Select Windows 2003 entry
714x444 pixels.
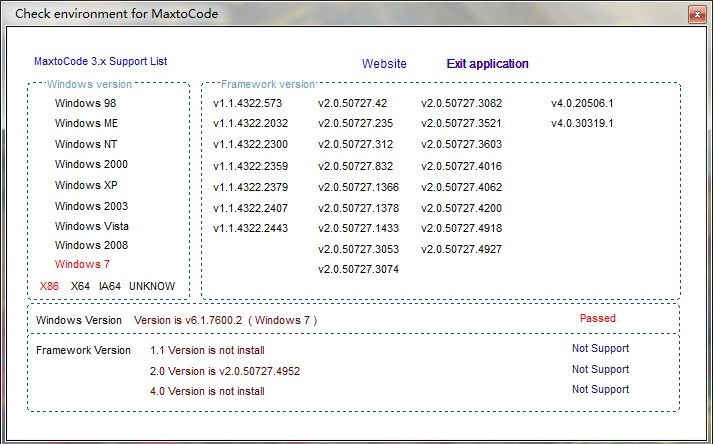tap(92, 206)
